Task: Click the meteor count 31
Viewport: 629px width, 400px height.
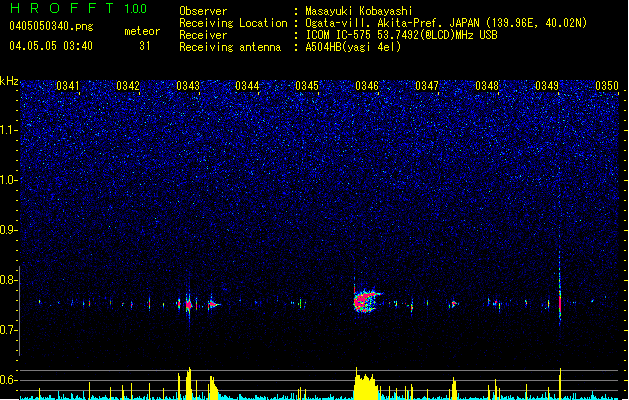Action: [145, 46]
